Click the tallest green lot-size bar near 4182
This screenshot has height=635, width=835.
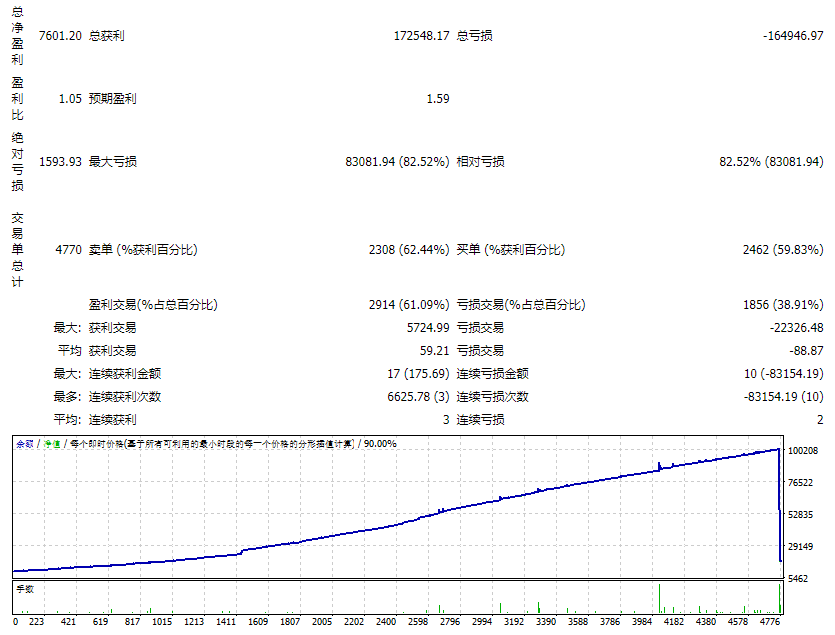tap(659, 599)
